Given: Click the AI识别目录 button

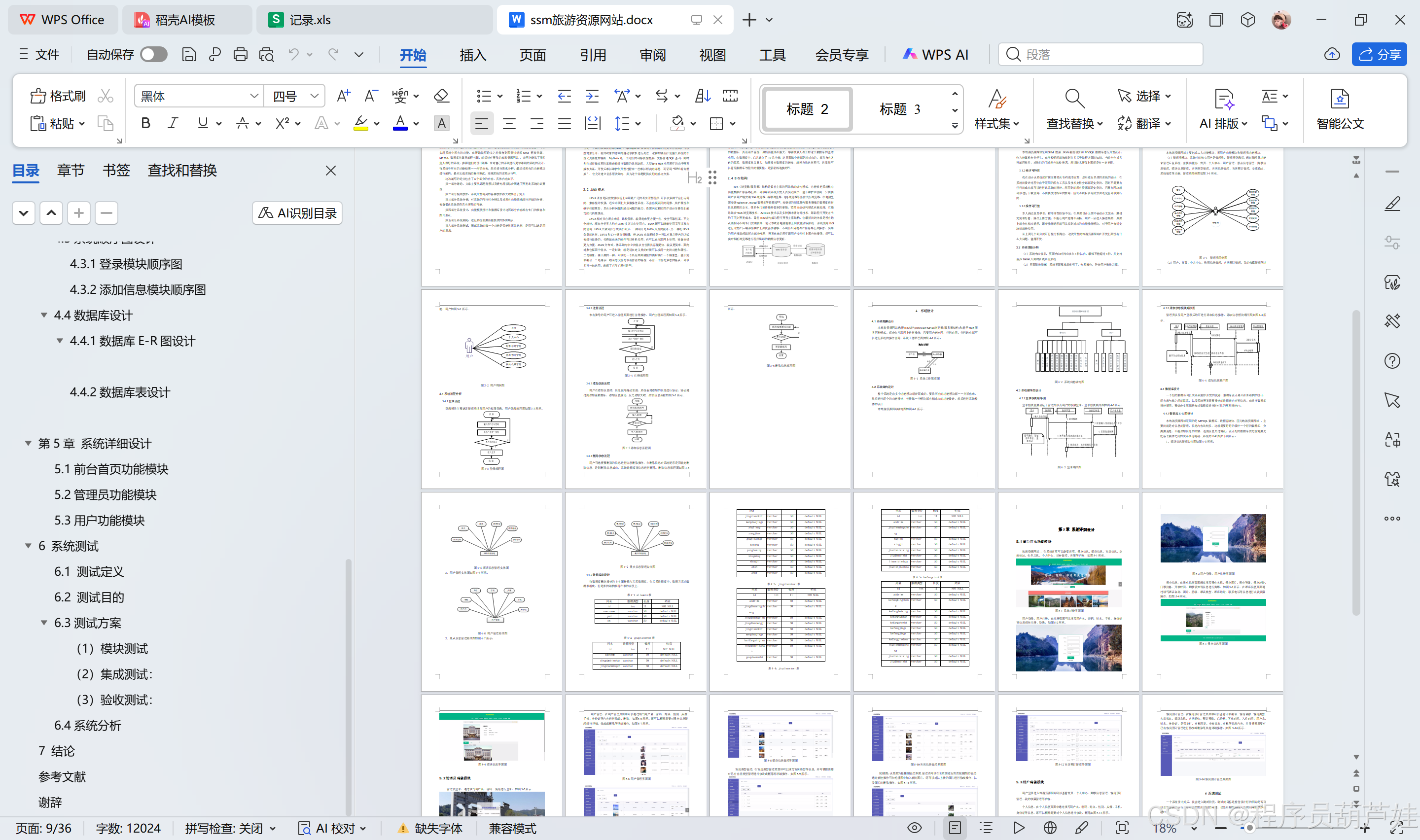Looking at the screenshot, I should click(x=297, y=213).
